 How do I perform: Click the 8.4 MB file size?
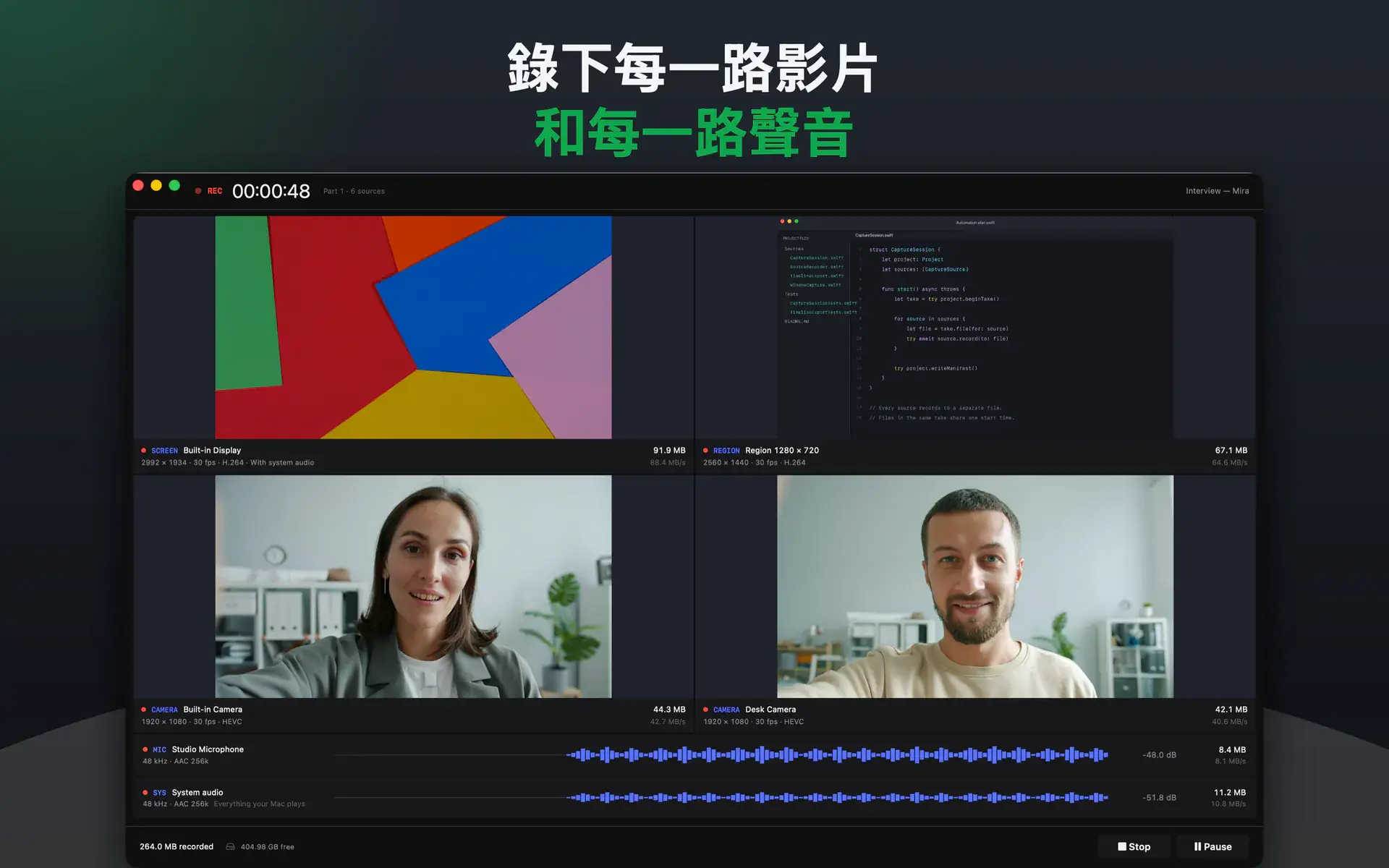tap(1232, 749)
